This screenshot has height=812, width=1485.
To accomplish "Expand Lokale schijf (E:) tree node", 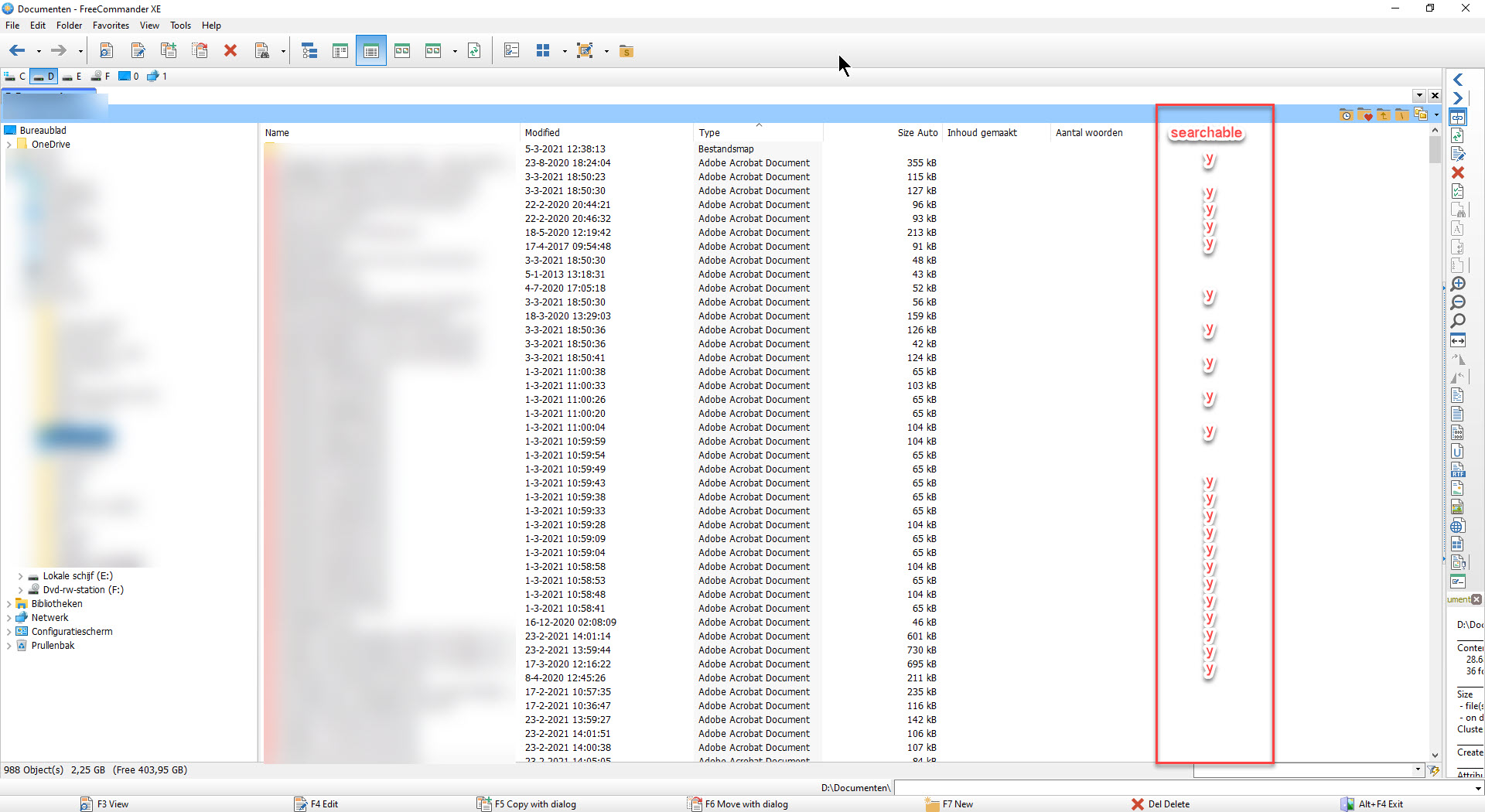I will click(x=20, y=576).
